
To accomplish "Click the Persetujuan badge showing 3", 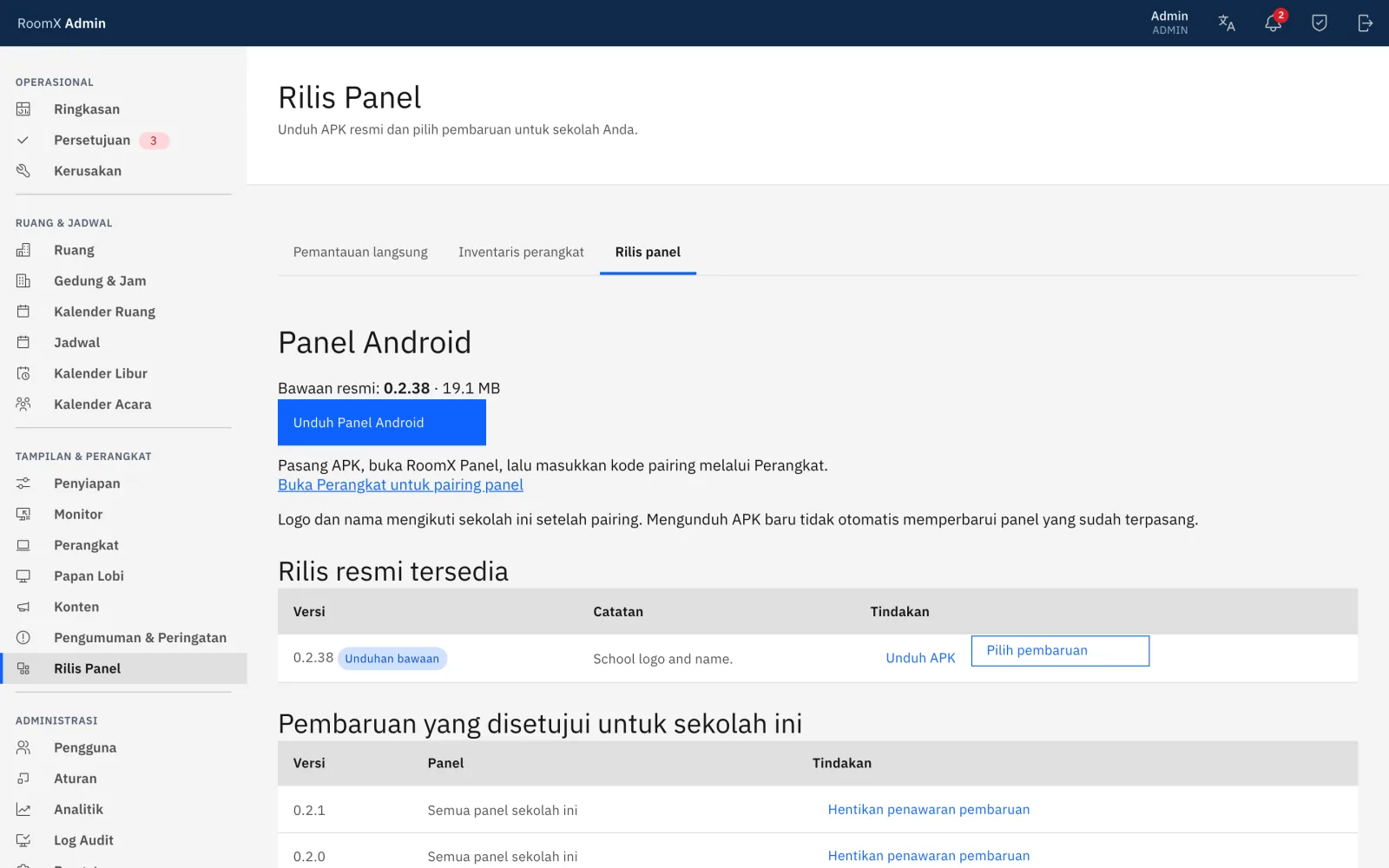I will coord(154,141).
